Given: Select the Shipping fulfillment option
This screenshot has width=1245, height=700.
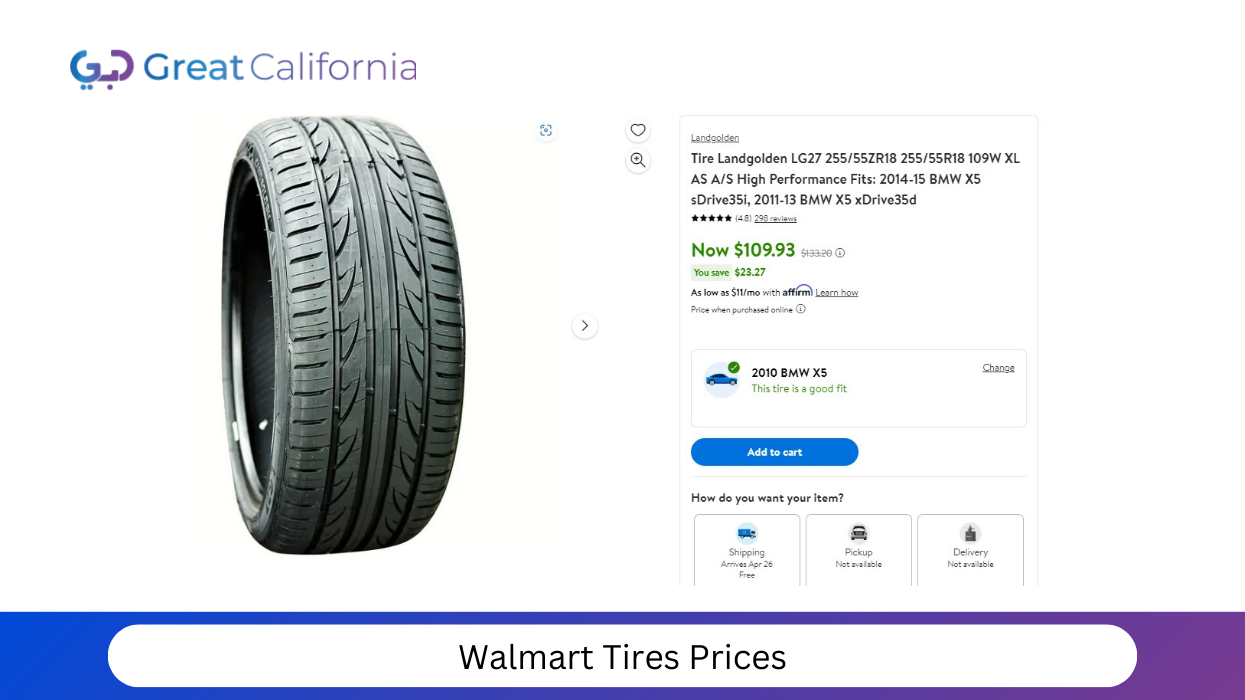Looking at the screenshot, I should click(747, 549).
